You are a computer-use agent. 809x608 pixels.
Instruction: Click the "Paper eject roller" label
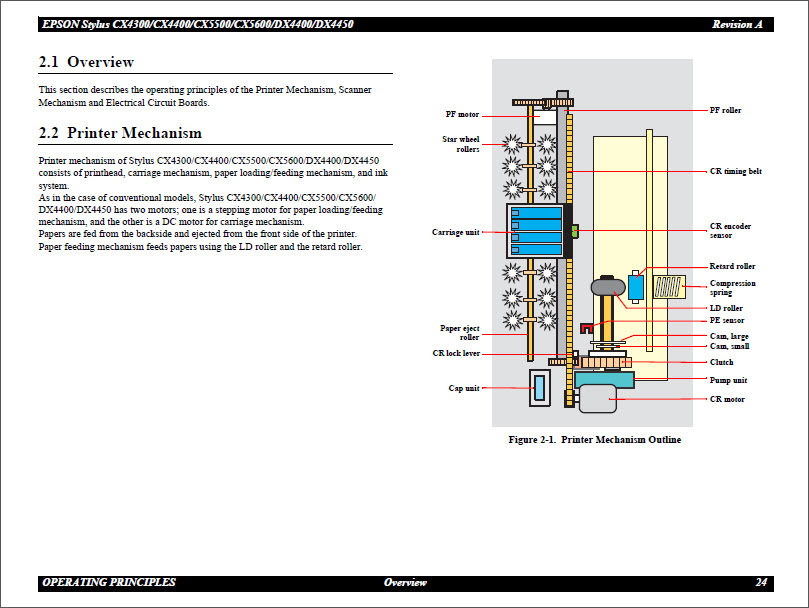[460, 333]
